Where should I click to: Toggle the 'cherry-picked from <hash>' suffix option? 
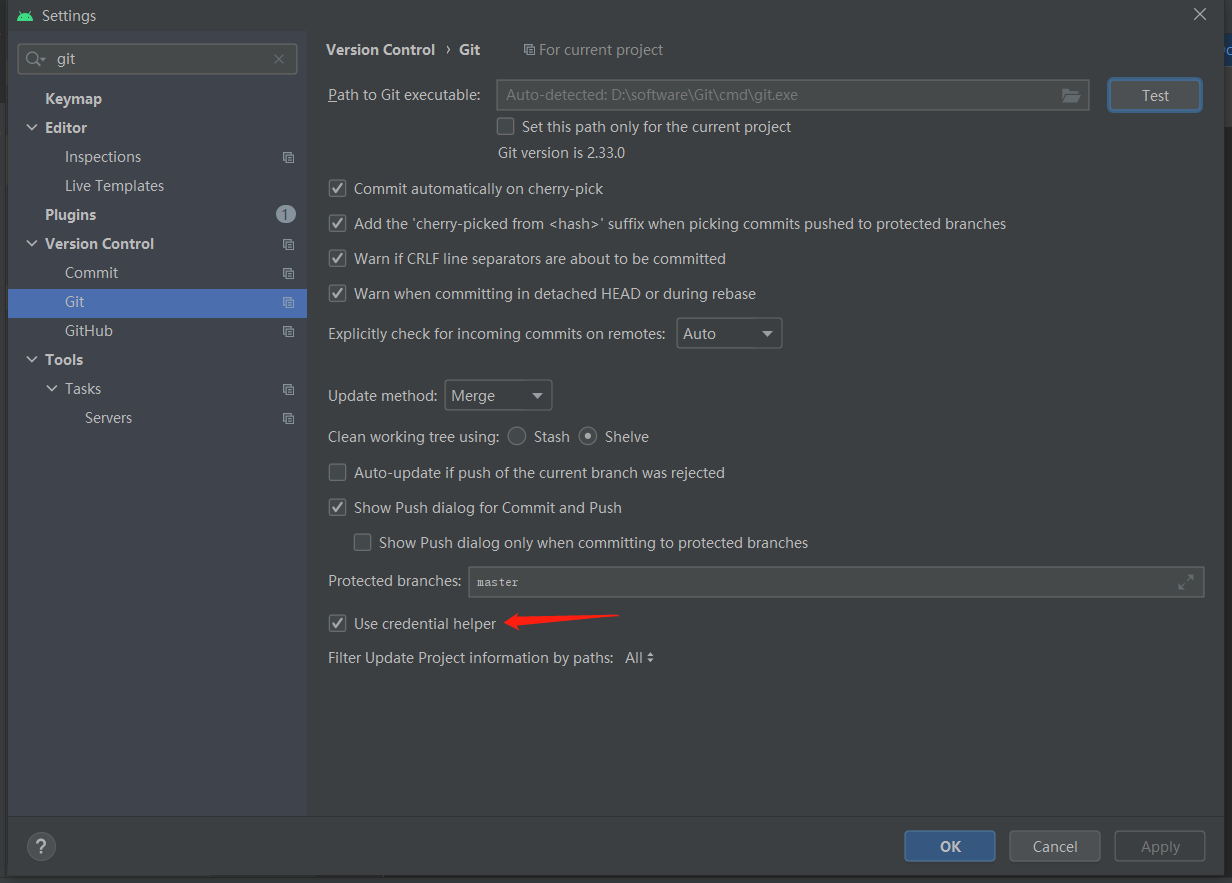(x=338, y=223)
